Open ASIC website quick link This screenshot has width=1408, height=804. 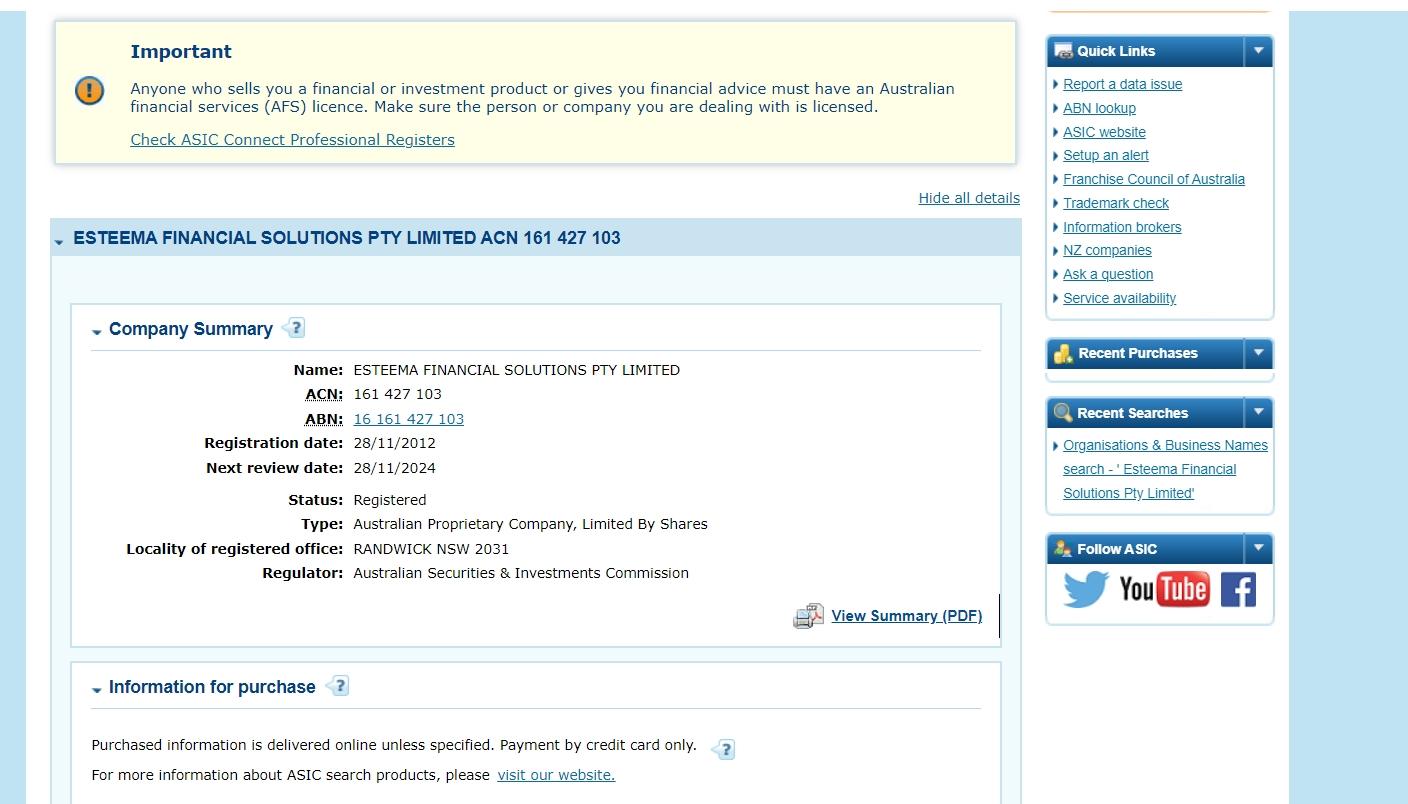tap(1104, 132)
